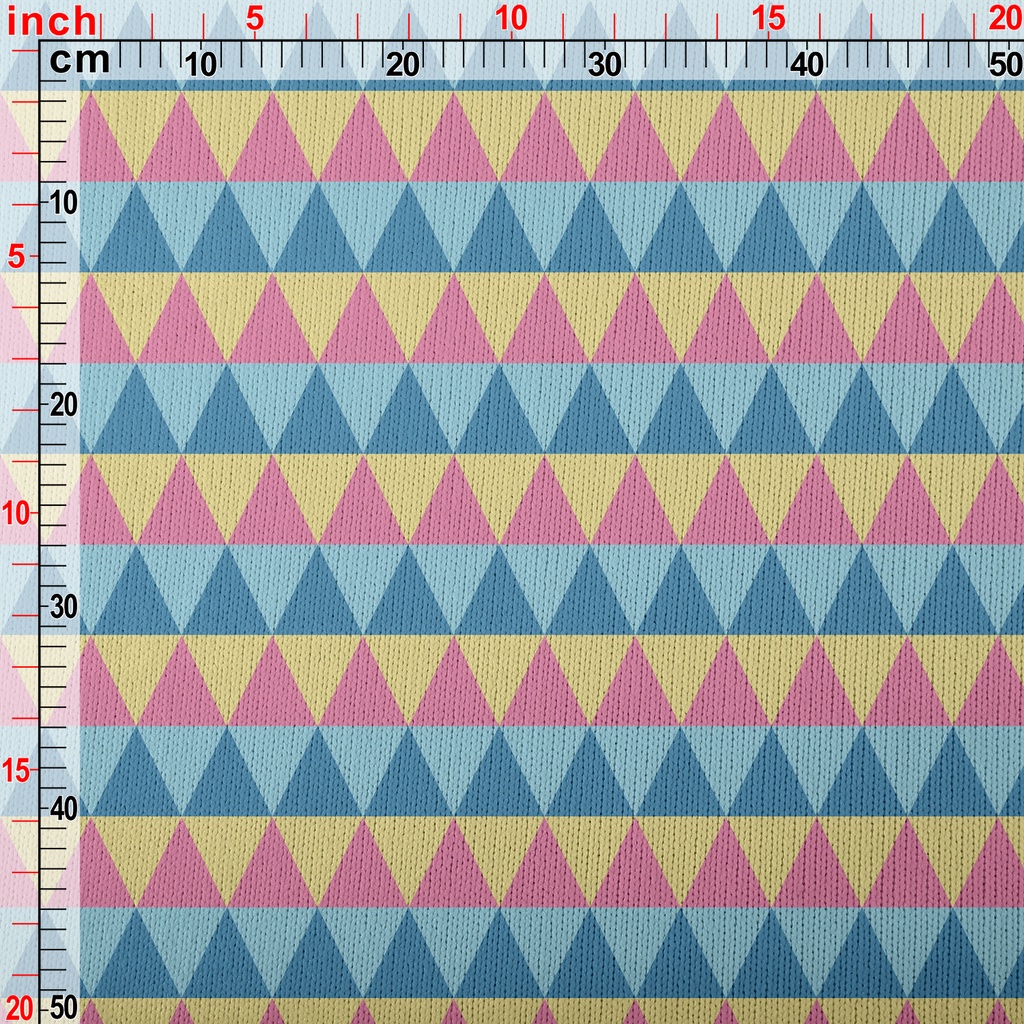Pick the 40 cm mark on left ruler
The image size is (1024, 1024).
63,808
